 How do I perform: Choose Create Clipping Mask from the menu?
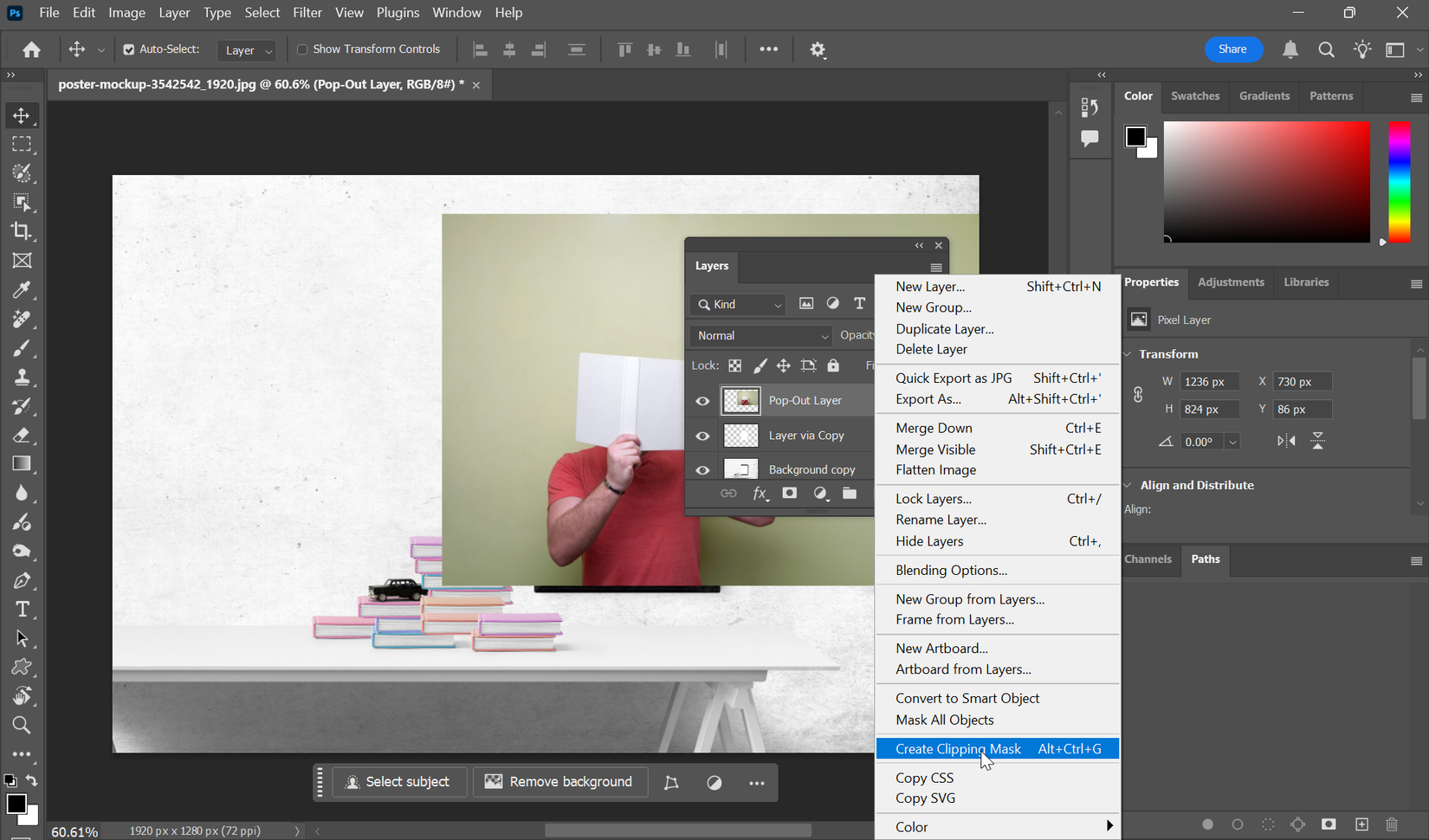click(x=957, y=748)
